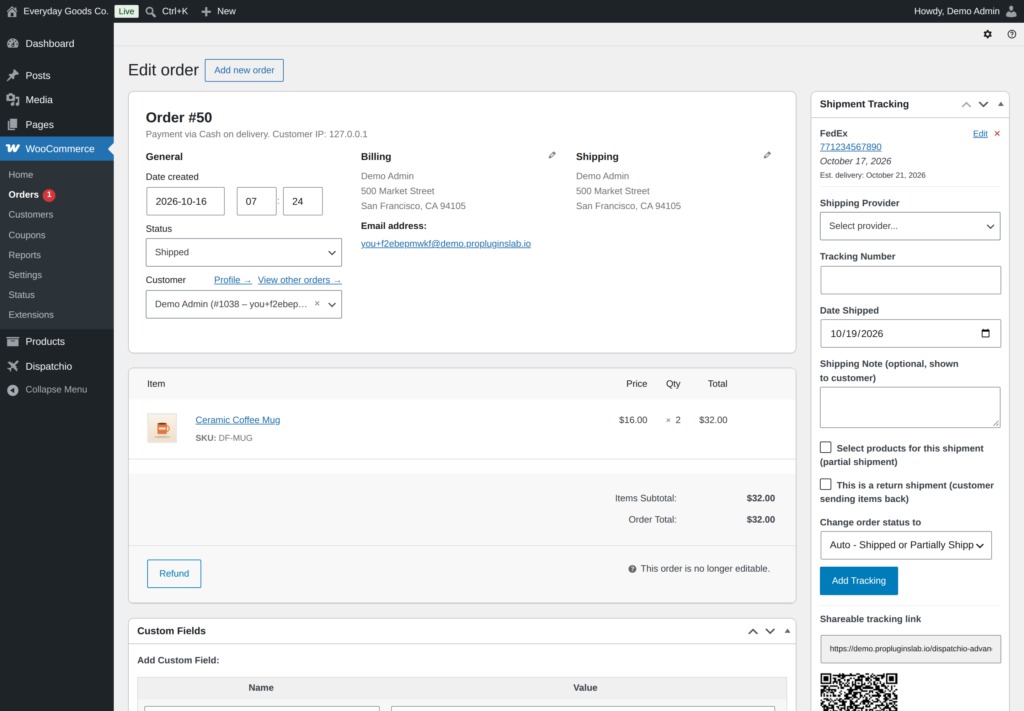Click the Tracking Number input field
The width and height of the screenshot is (1024, 711).
tap(910, 280)
